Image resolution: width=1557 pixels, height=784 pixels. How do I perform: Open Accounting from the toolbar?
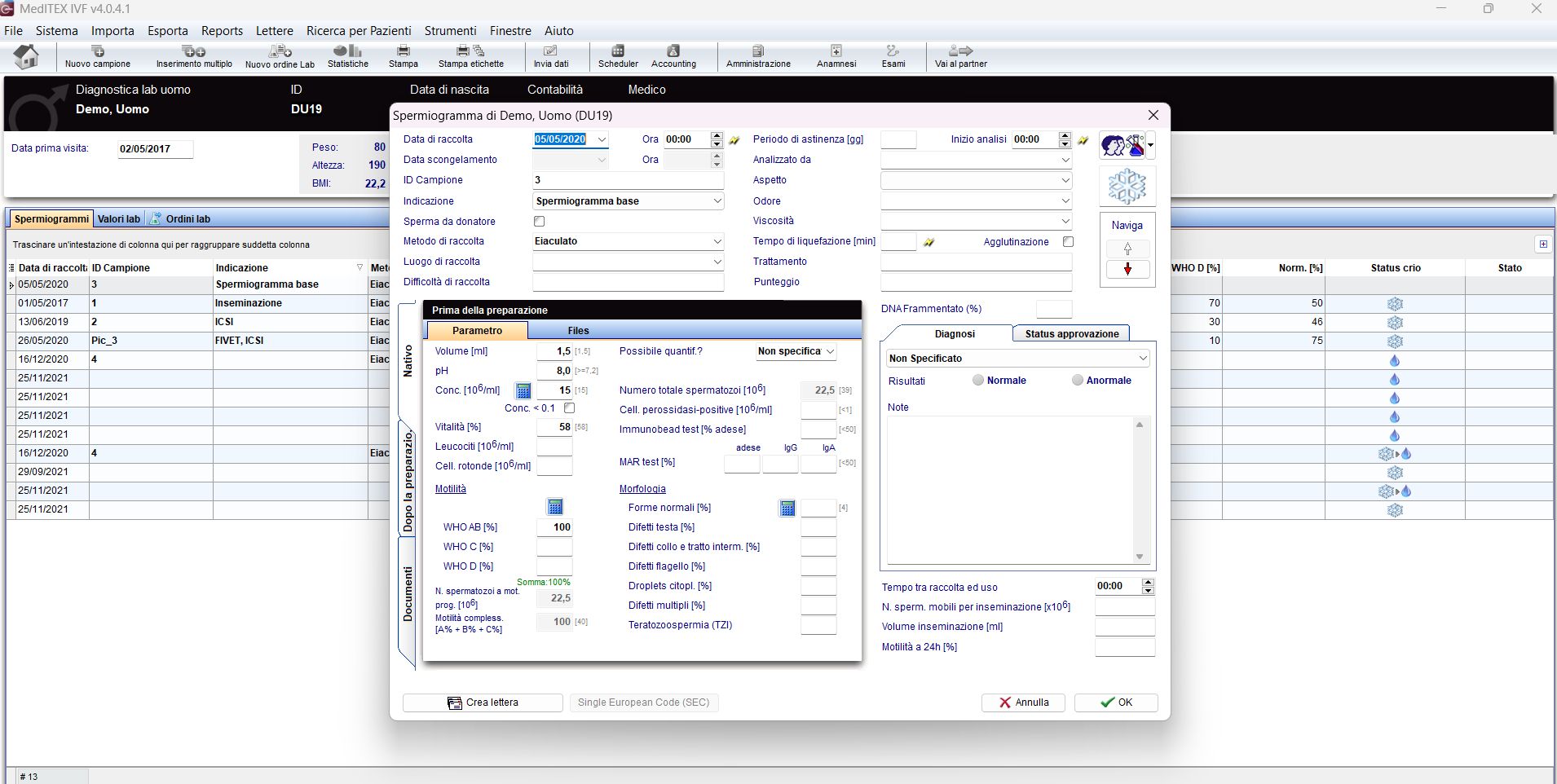point(673,56)
